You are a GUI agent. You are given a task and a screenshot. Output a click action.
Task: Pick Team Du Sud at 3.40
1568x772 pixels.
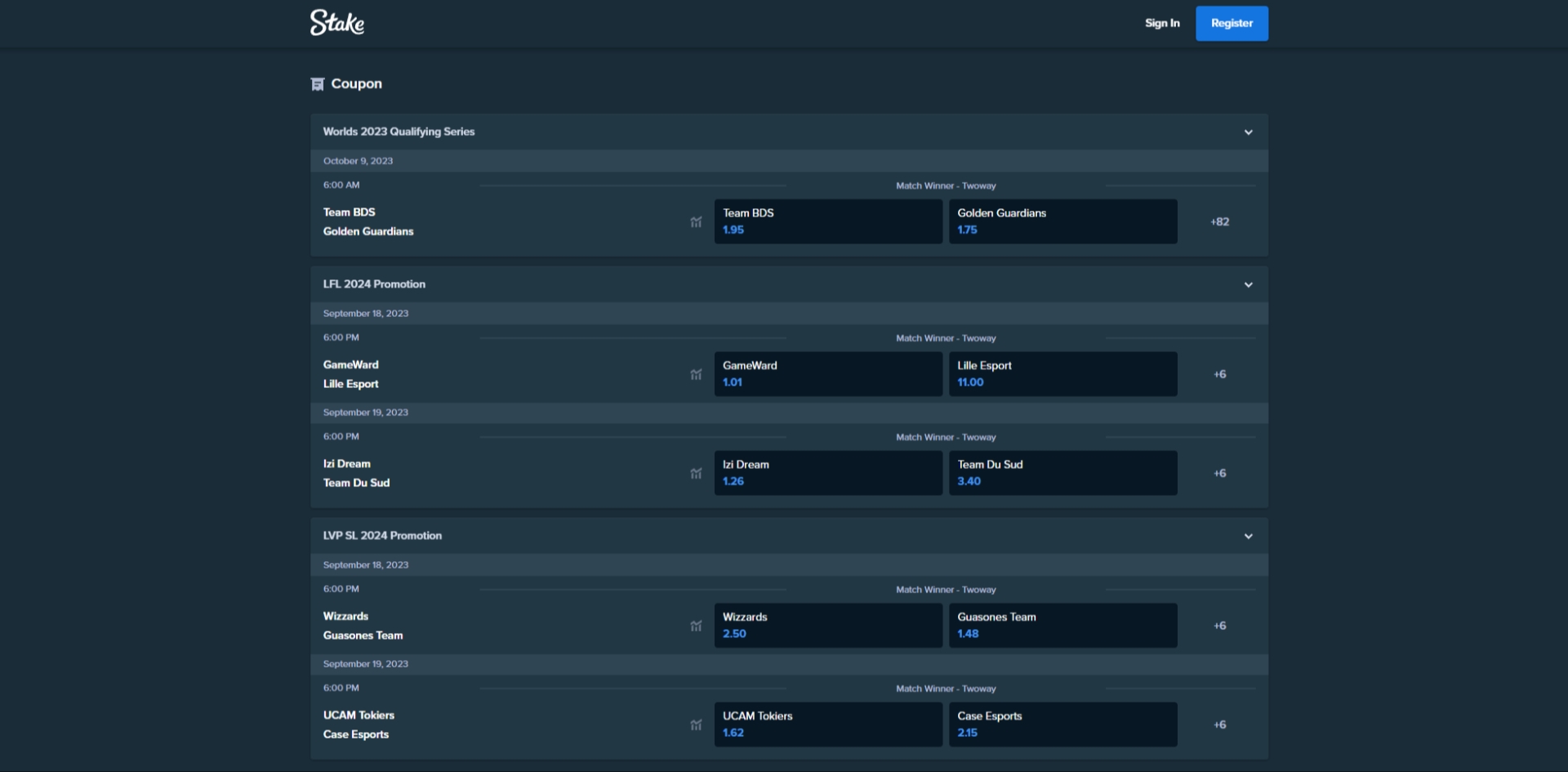[1062, 473]
